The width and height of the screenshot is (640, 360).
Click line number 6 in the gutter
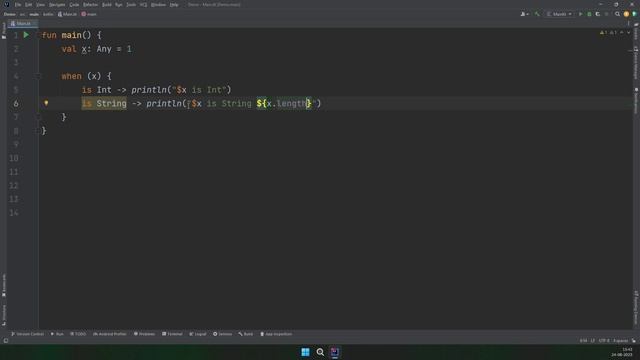16,104
